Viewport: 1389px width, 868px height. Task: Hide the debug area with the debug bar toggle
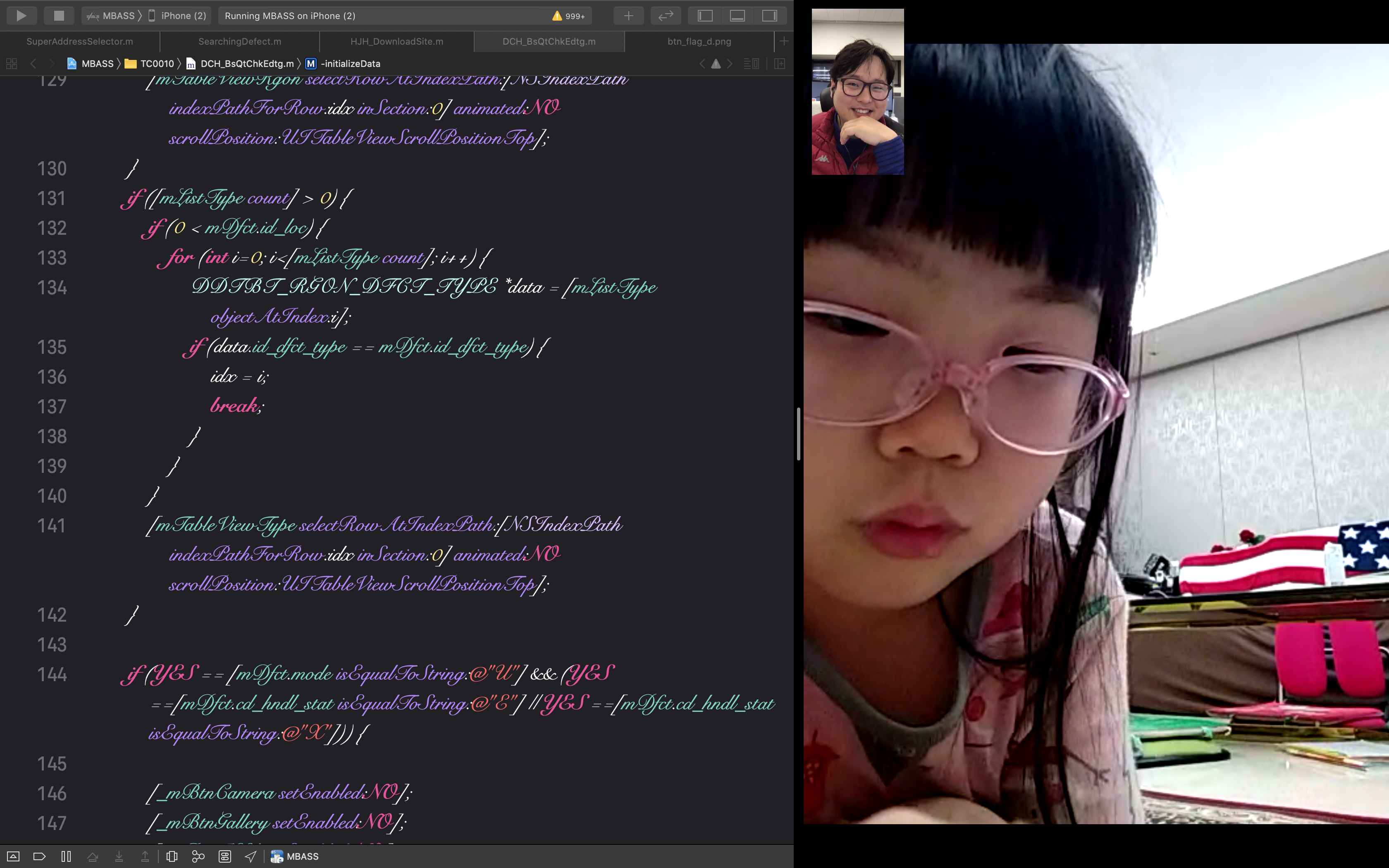[13, 856]
